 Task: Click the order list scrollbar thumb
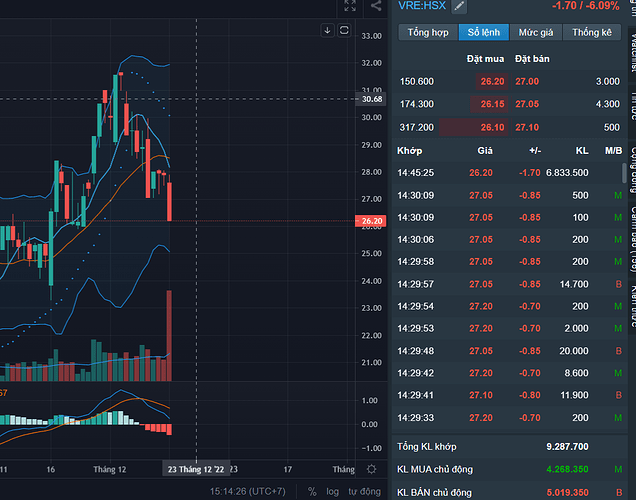[625, 173]
